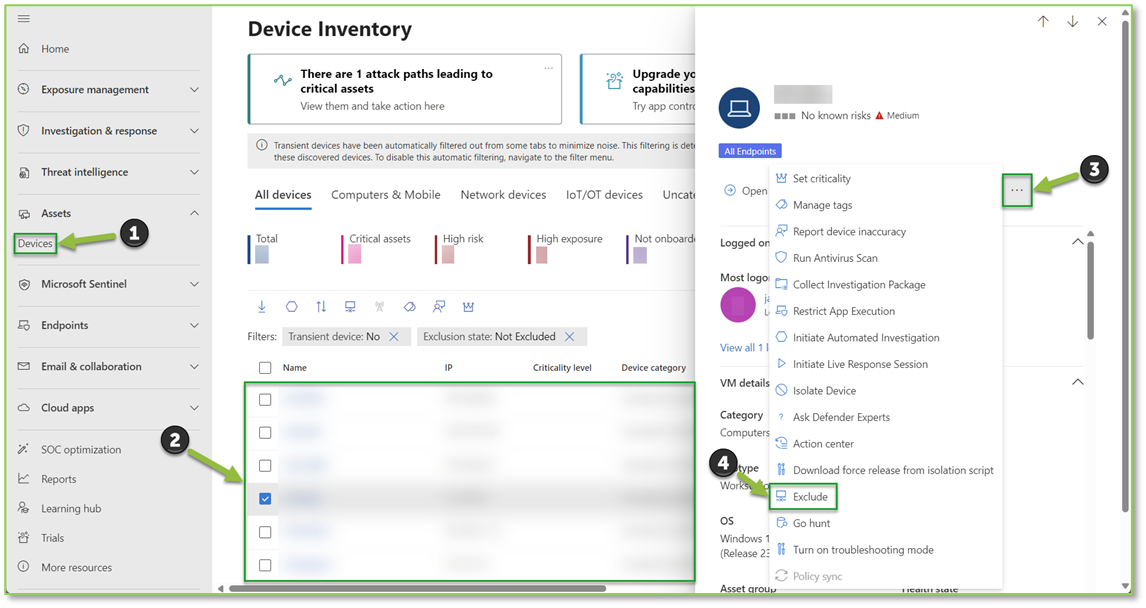This screenshot has height=608, width=1146.
Task: Uncheck the selected device row checkbox
Action: 265,499
